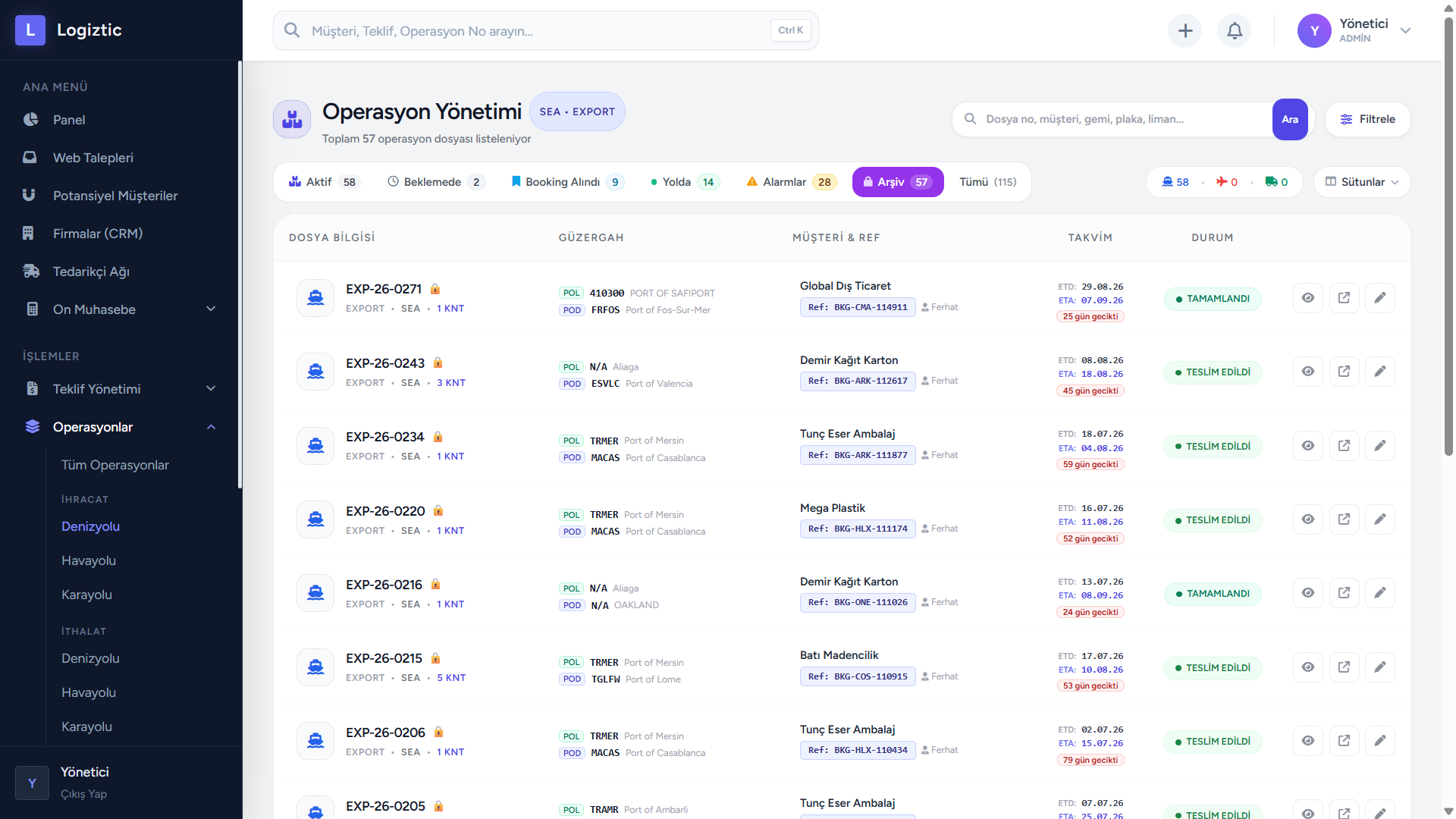View EXP-26-0243 with eye icon
This screenshot has height=819, width=1456.
point(1308,372)
